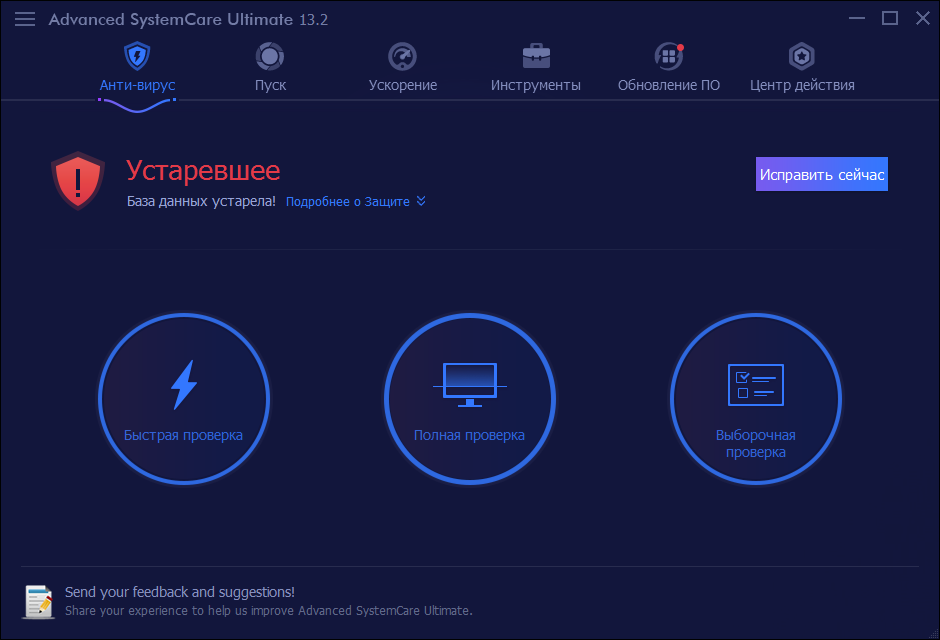
Task: Click the wavy underline below Анти-вирус
Action: pos(136,102)
